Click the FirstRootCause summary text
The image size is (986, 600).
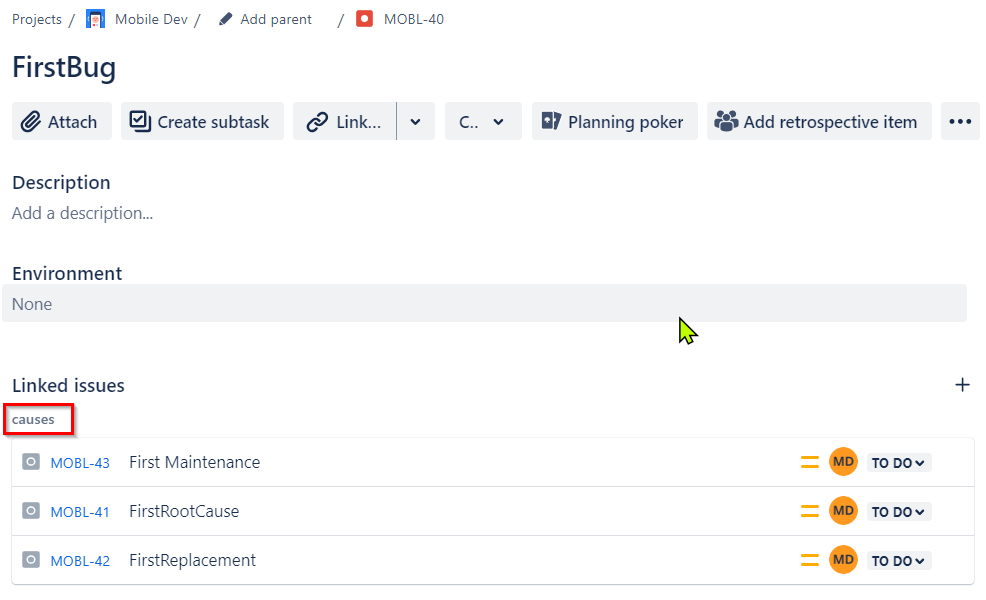[184, 511]
